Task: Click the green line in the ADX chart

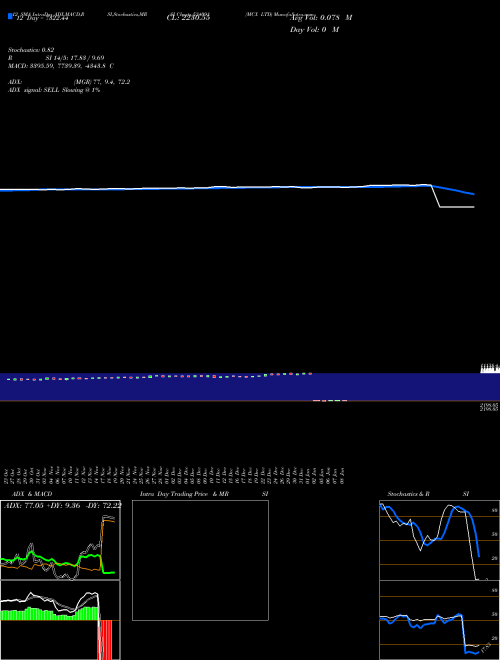Action: click(x=89, y=556)
